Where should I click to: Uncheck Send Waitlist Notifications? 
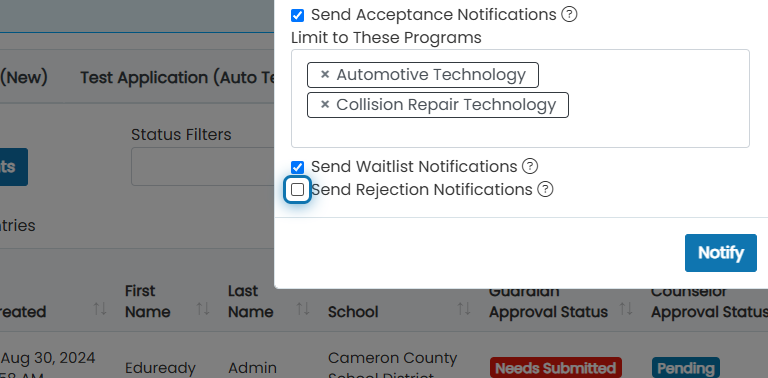pos(297,167)
